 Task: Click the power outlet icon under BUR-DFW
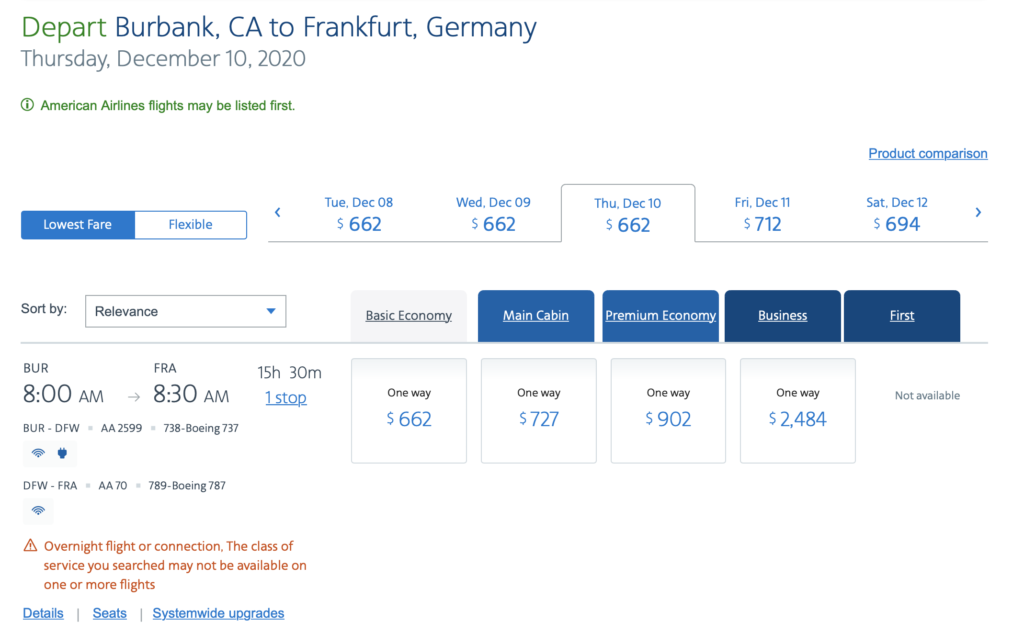point(60,453)
